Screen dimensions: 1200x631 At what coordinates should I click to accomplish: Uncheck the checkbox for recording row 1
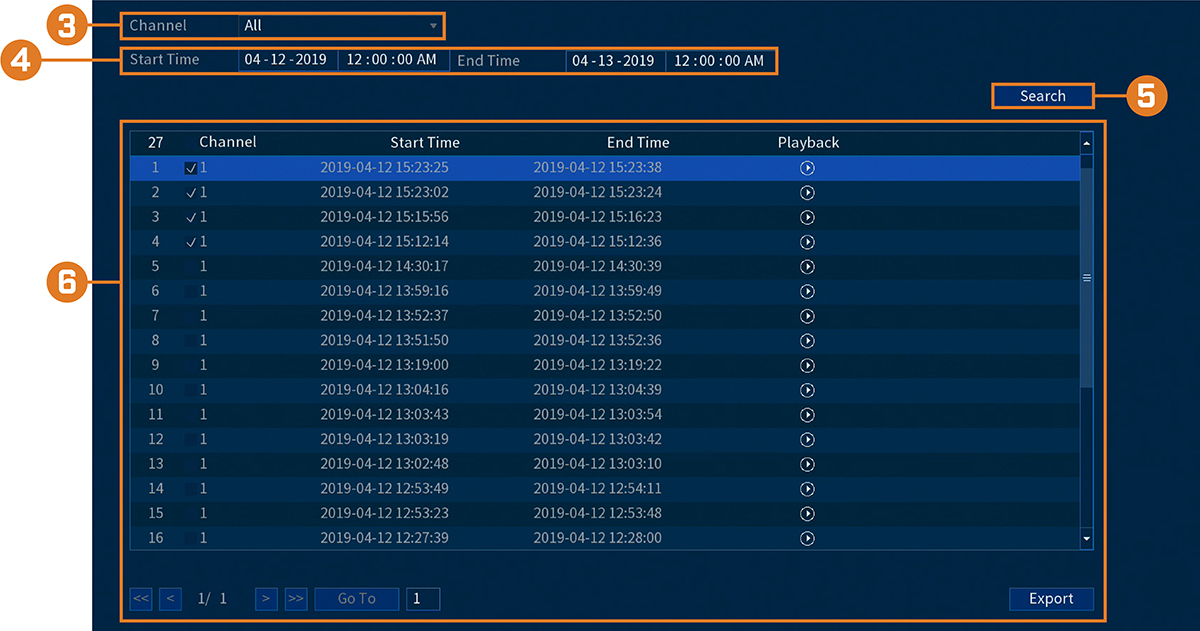click(191, 168)
